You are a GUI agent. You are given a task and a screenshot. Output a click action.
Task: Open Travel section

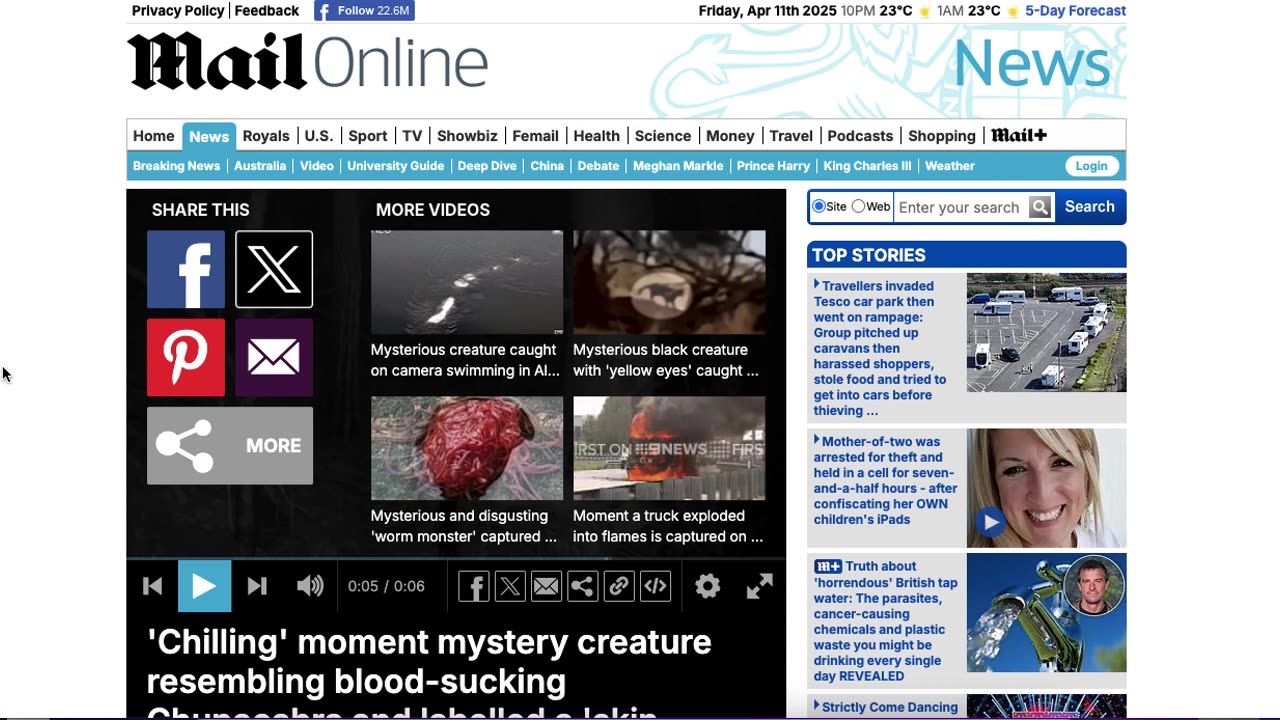pos(791,136)
